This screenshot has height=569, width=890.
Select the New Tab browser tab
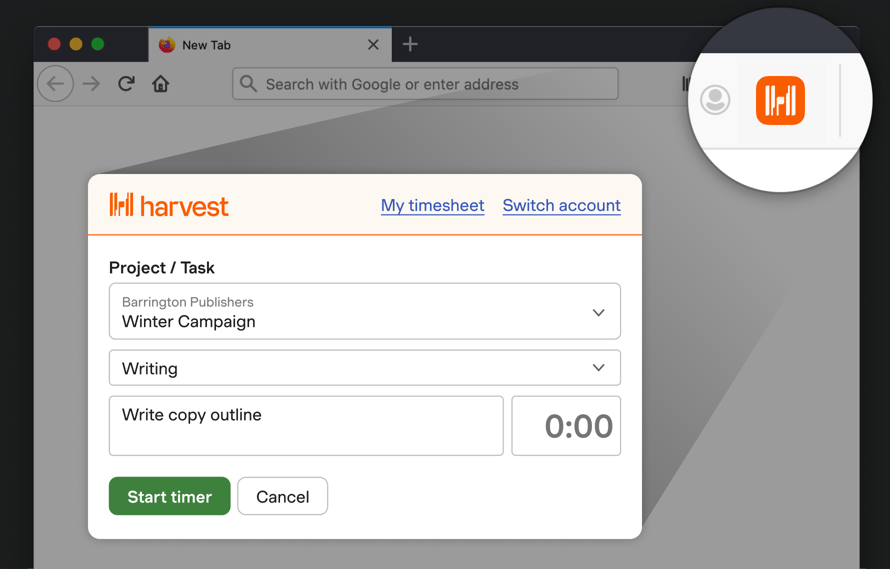270,45
